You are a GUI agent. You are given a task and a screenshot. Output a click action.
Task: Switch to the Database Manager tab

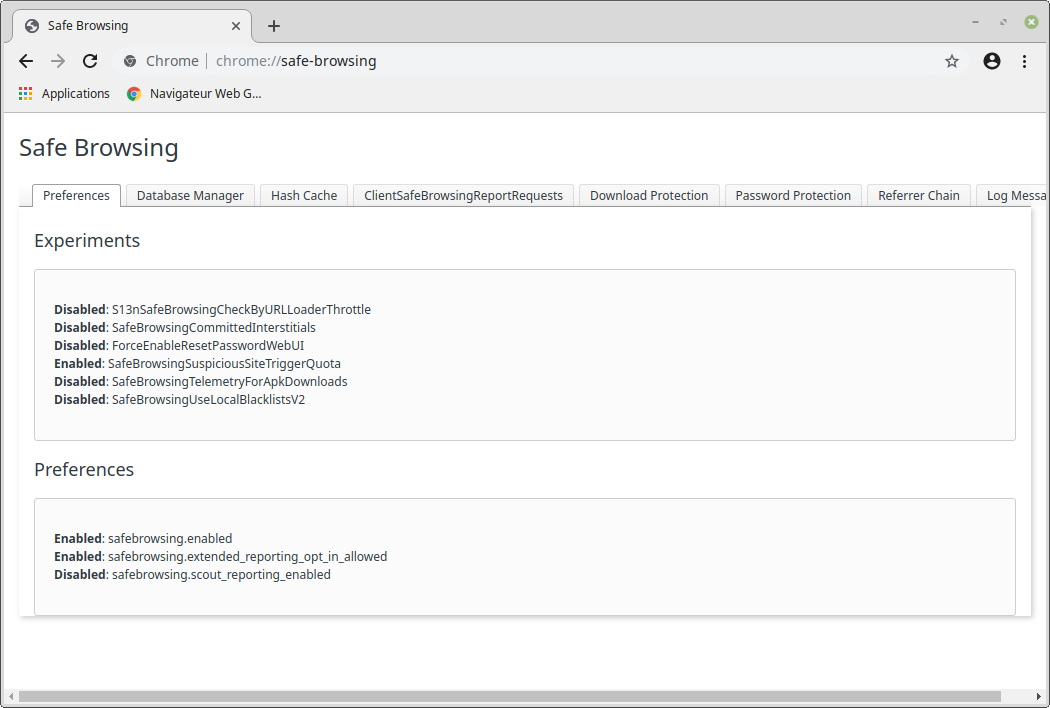[x=190, y=196]
